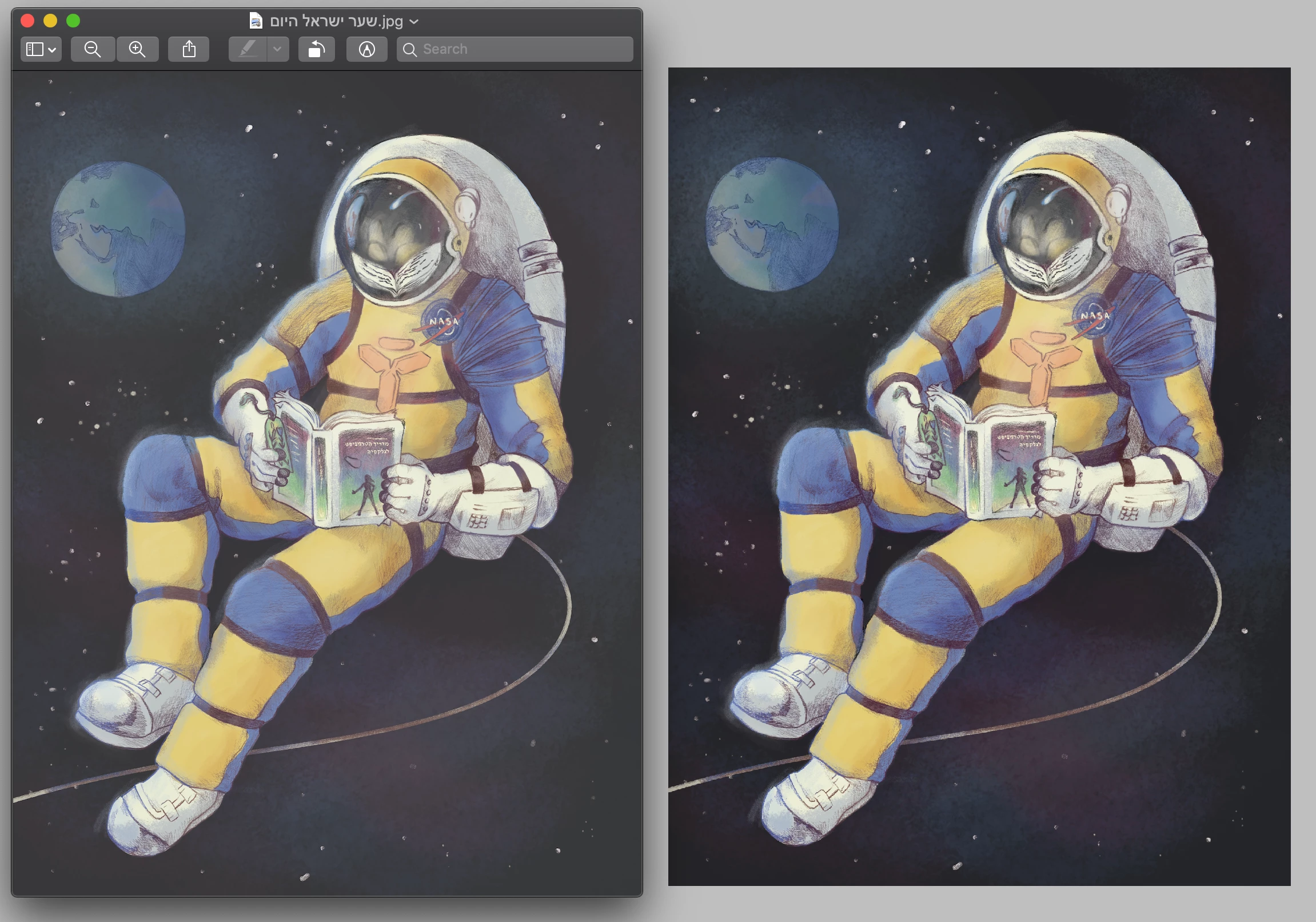Close the Preview window with the red button
This screenshot has width=1316, height=922.
27,21
